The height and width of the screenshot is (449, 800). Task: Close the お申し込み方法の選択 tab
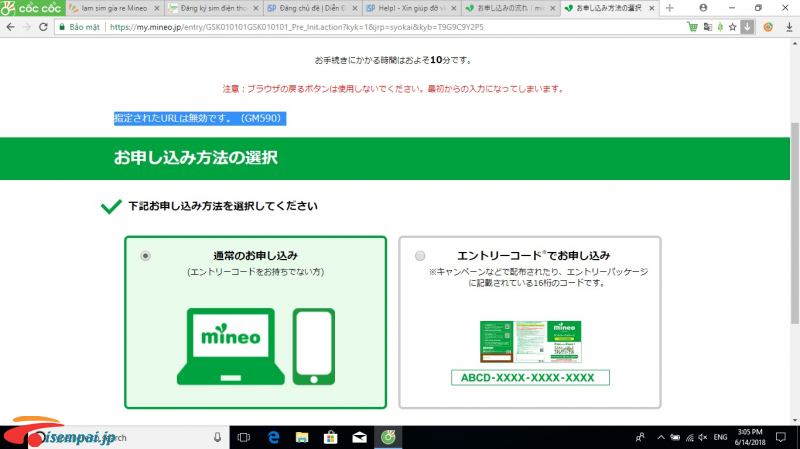(652, 8)
